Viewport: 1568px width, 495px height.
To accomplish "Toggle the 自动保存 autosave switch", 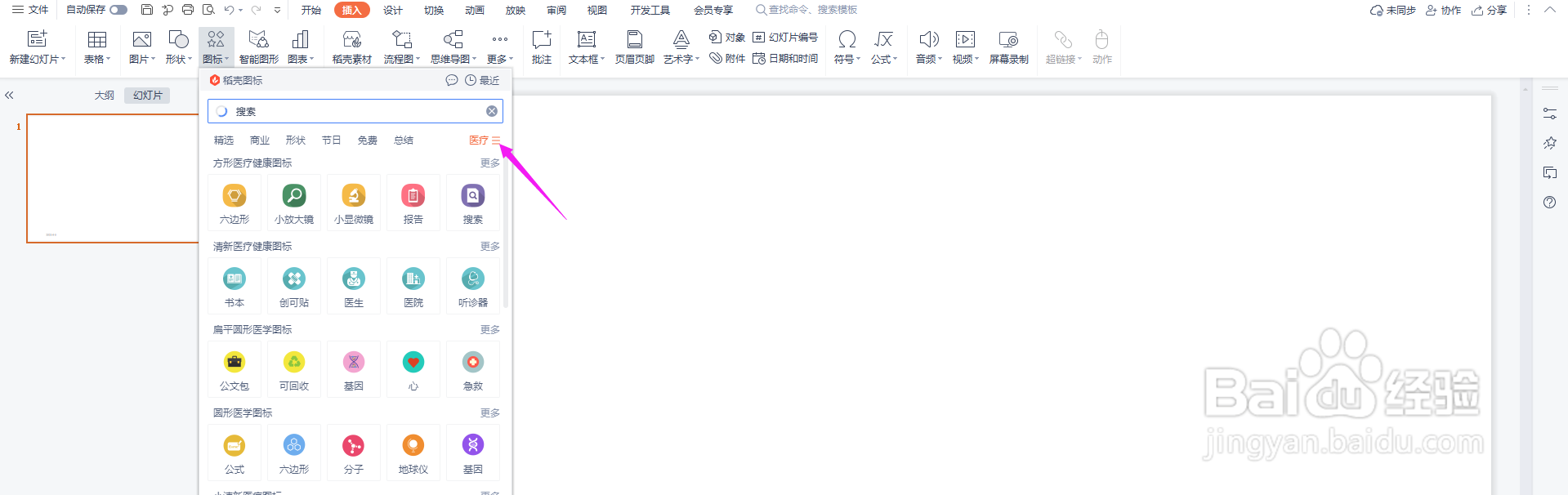I will (x=118, y=10).
